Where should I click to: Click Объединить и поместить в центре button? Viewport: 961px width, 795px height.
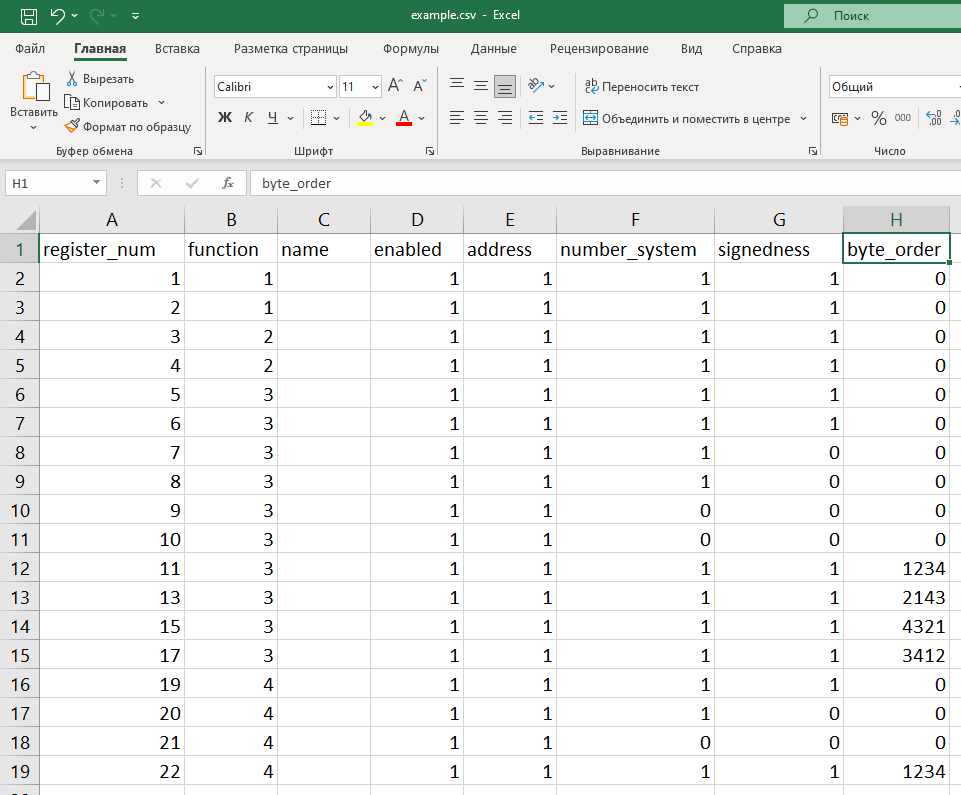click(x=686, y=118)
